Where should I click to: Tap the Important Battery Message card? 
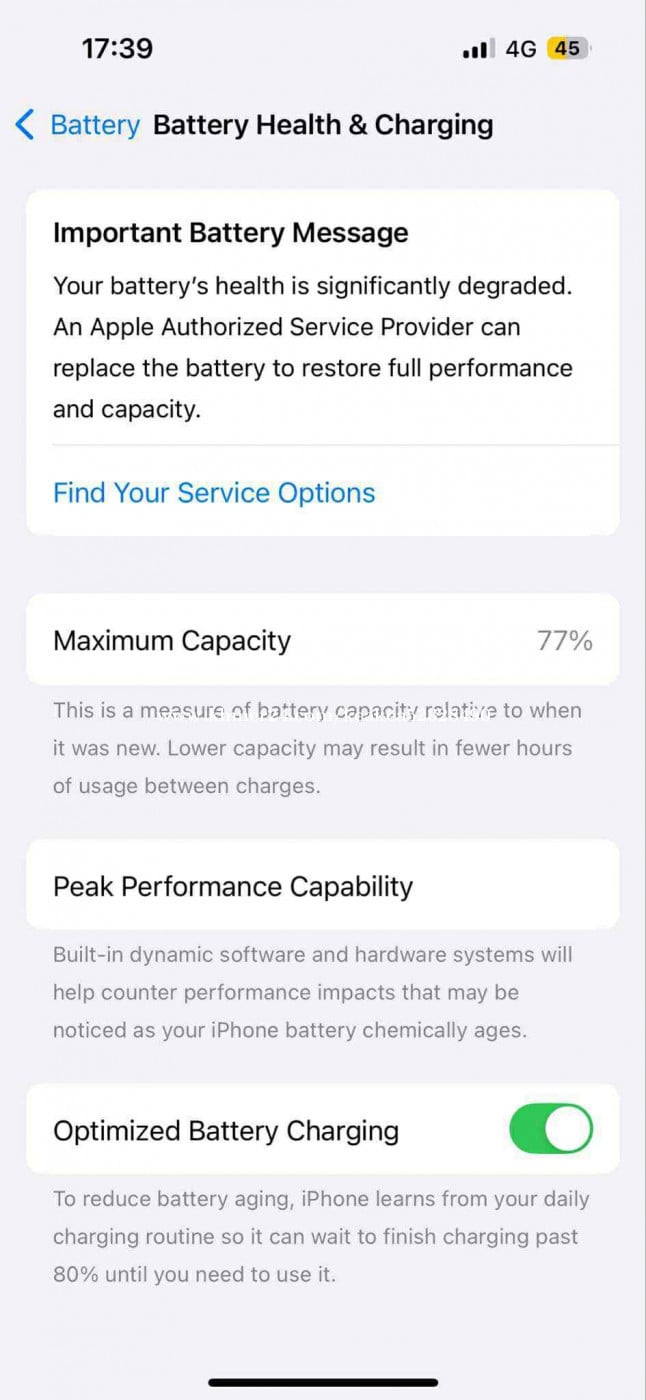tap(323, 362)
